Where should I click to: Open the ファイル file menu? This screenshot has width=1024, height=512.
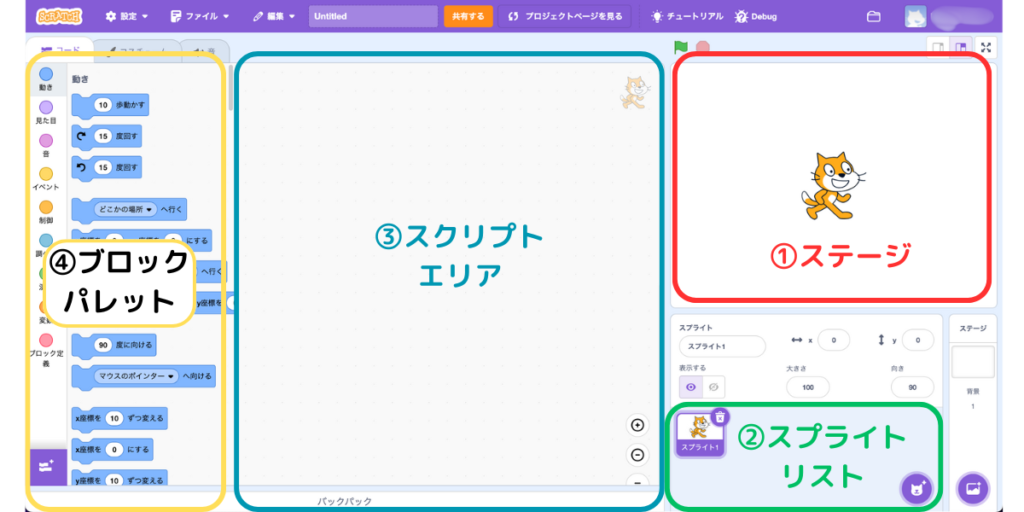200,16
